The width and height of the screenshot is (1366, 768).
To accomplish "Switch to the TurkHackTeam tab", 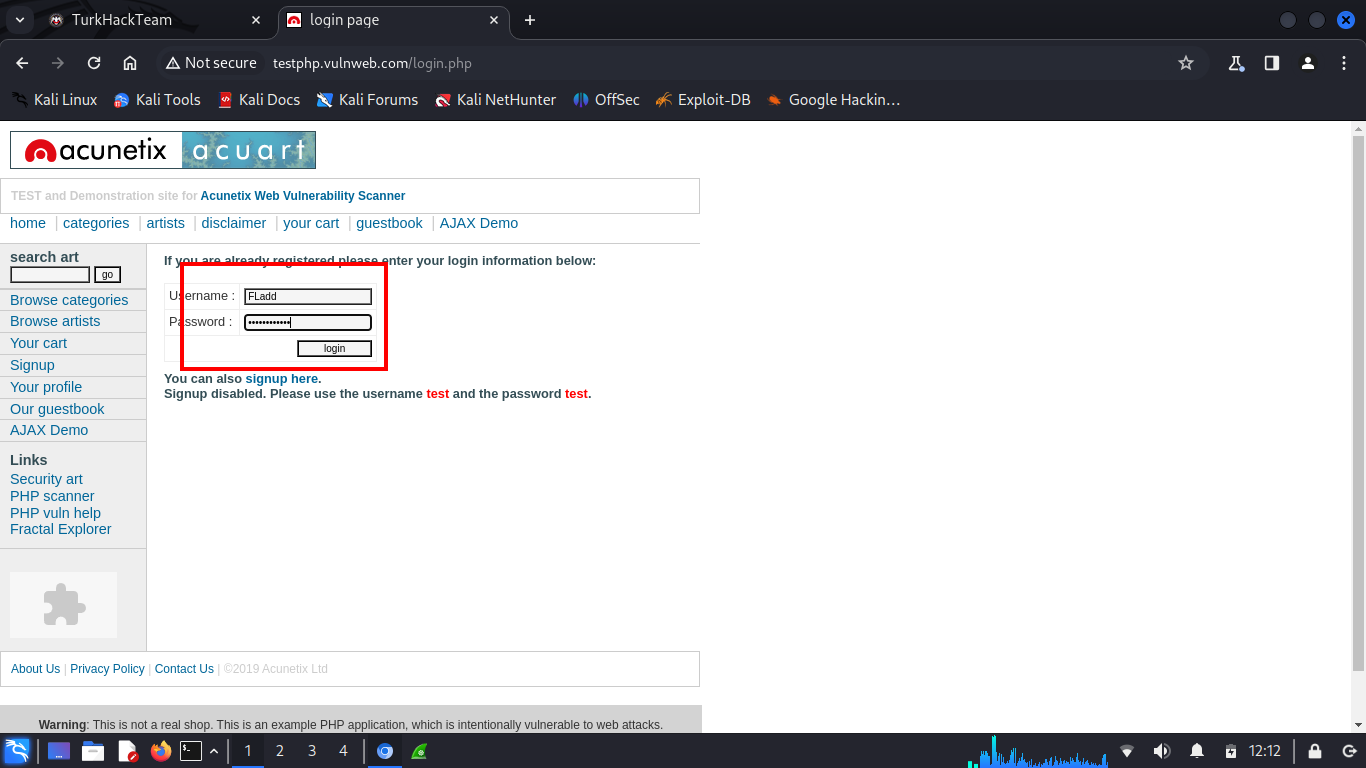I will click(155, 20).
